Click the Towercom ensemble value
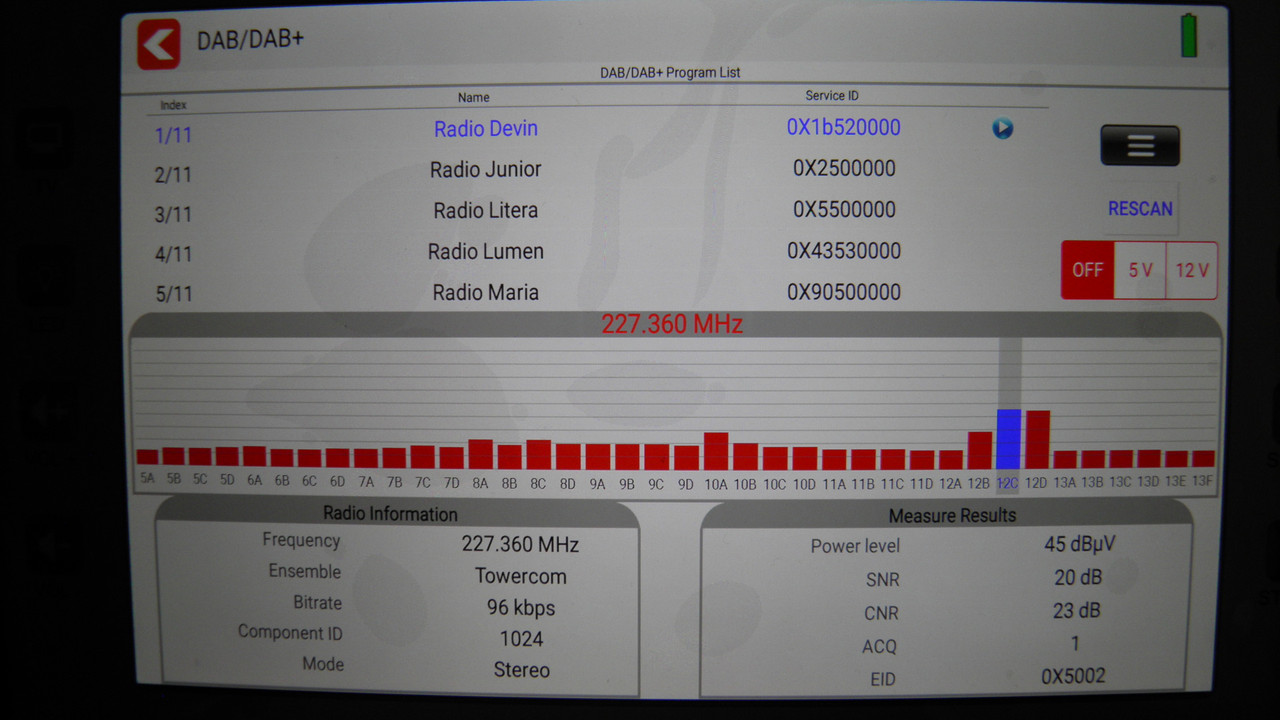This screenshot has height=720, width=1280. [x=521, y=577]
